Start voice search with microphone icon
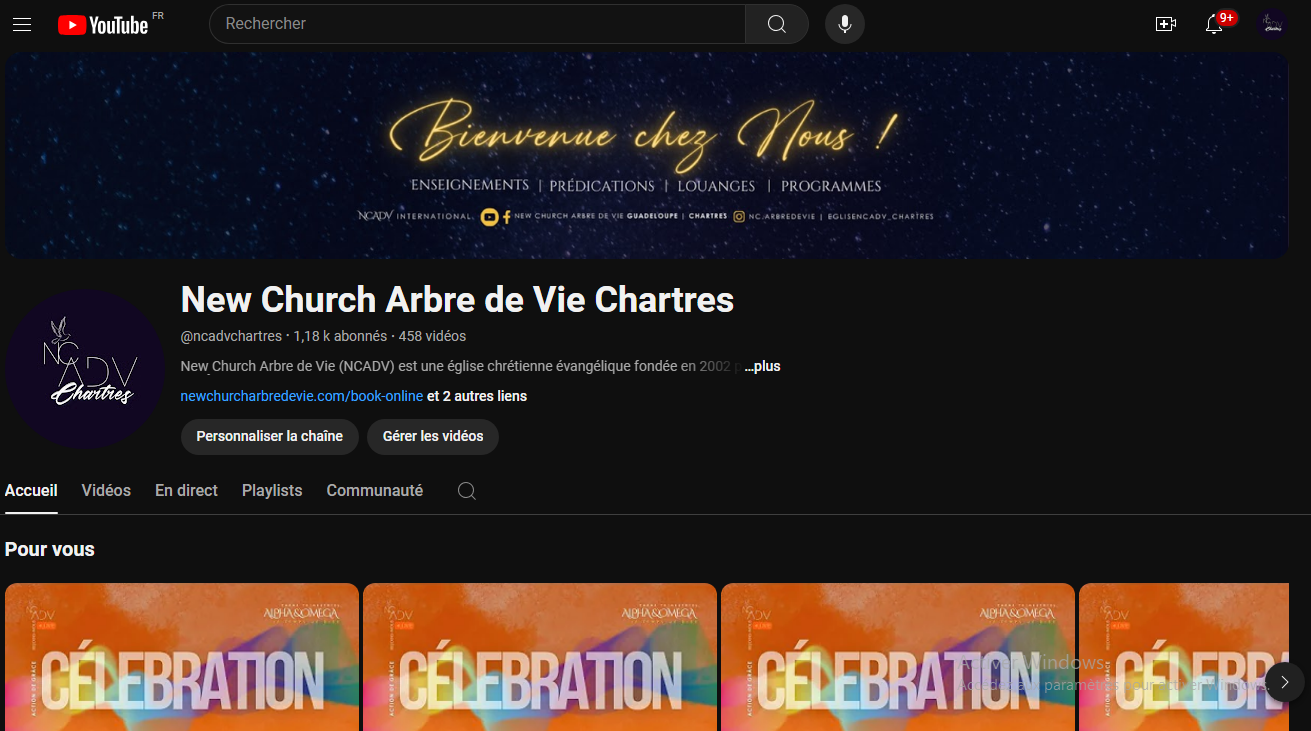The height and width of the screenshot is (731, 1311). pos(845,24)
